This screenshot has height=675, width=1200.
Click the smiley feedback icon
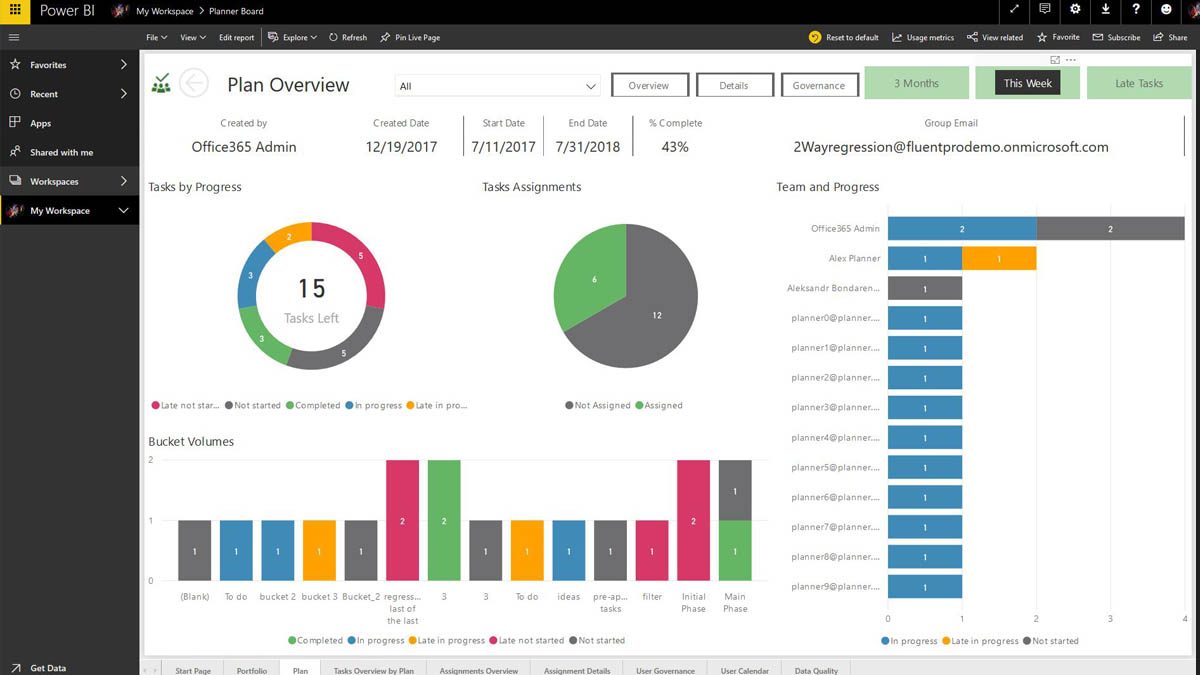(1166, 10)
